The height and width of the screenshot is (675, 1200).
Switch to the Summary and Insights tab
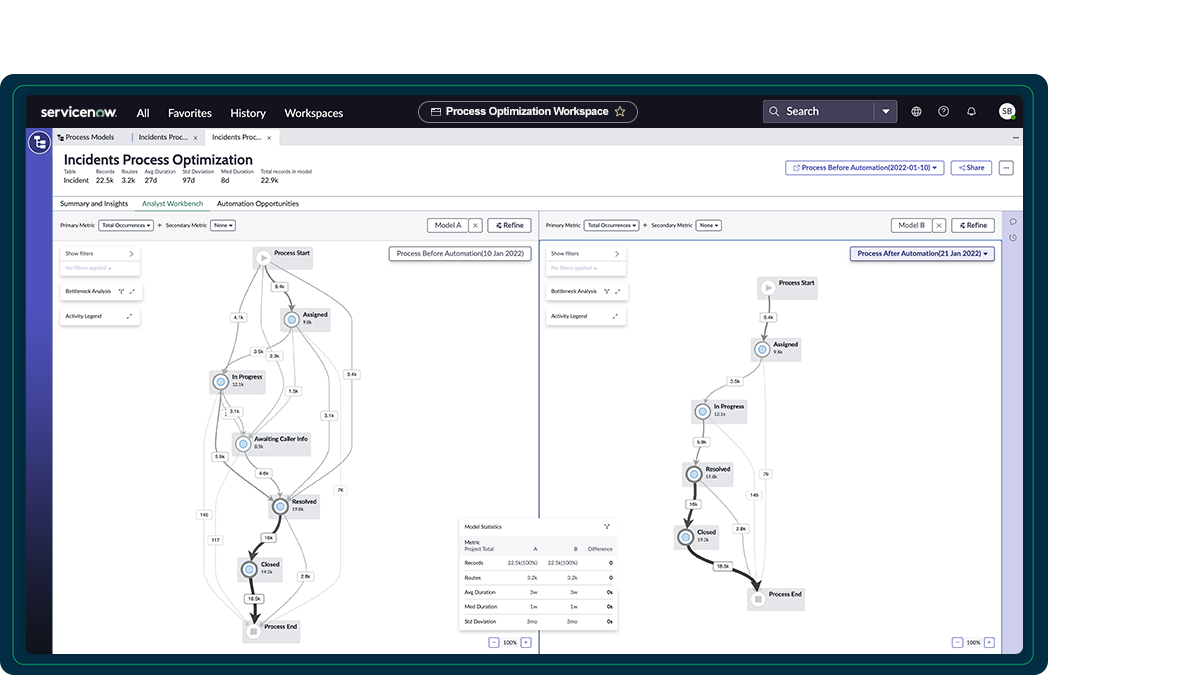tap(94, 203)
